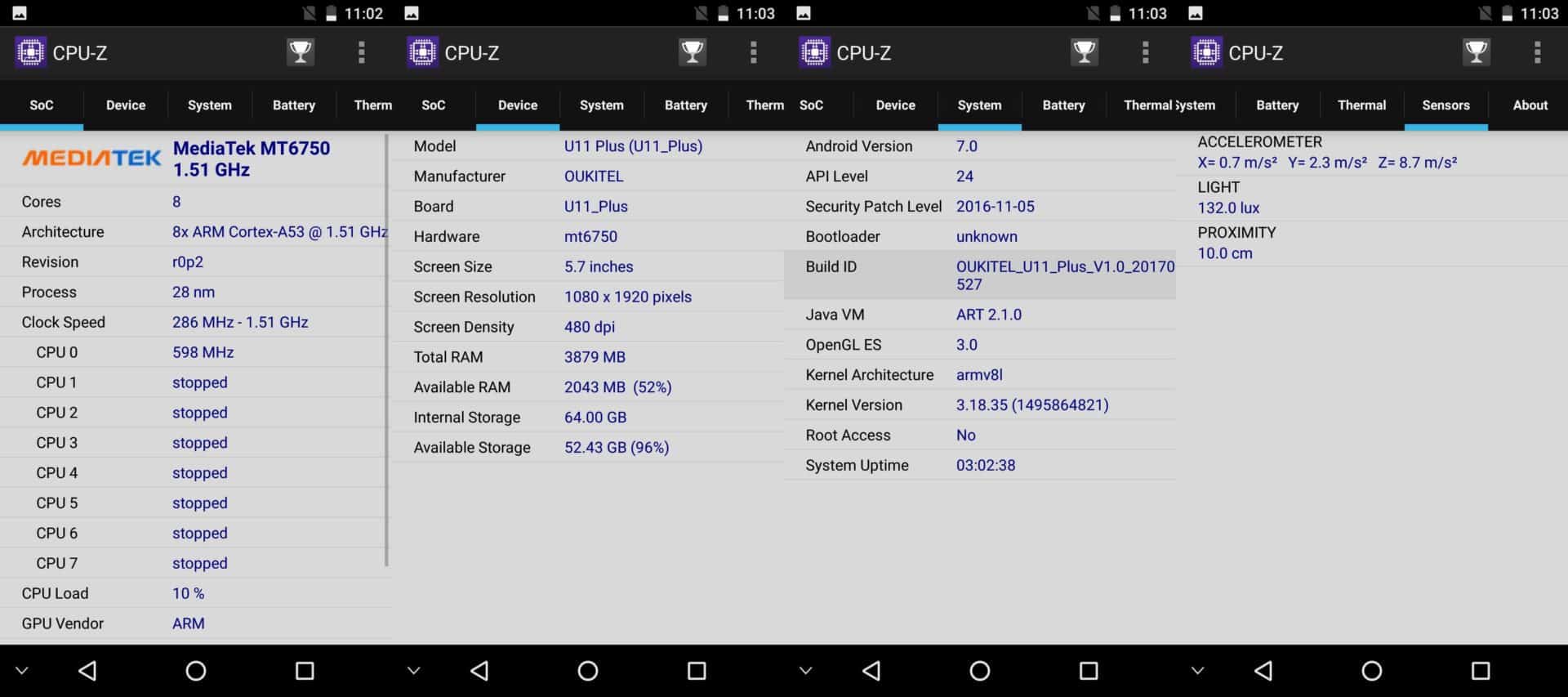Screen dimensions: 1568x697
Task: Open the Battery tab on the Device info screen
Action: tap(686, 105)
